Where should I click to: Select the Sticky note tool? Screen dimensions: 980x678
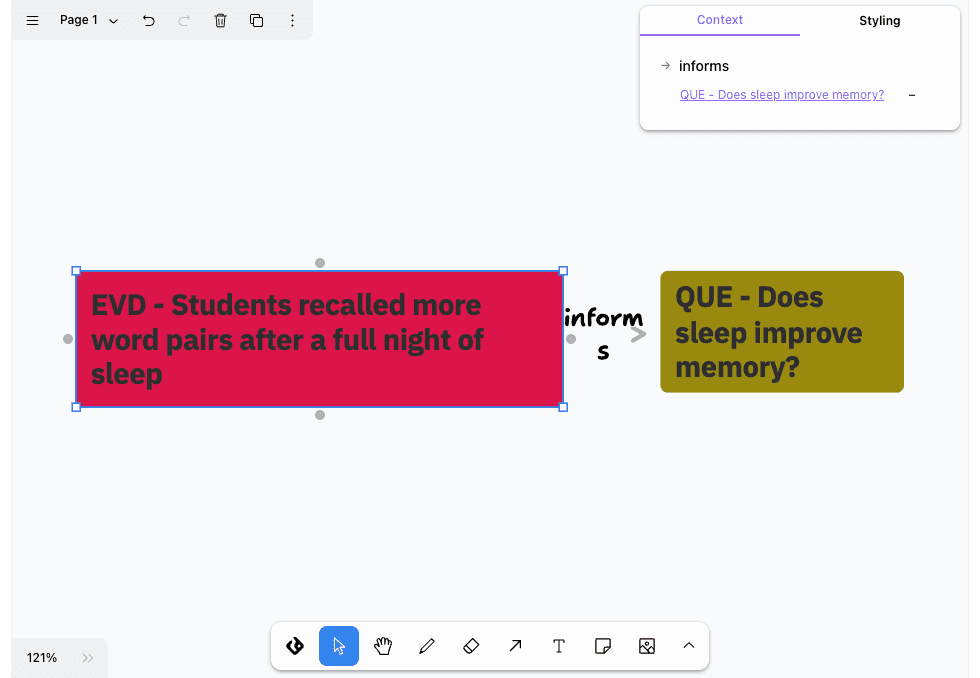603,646
